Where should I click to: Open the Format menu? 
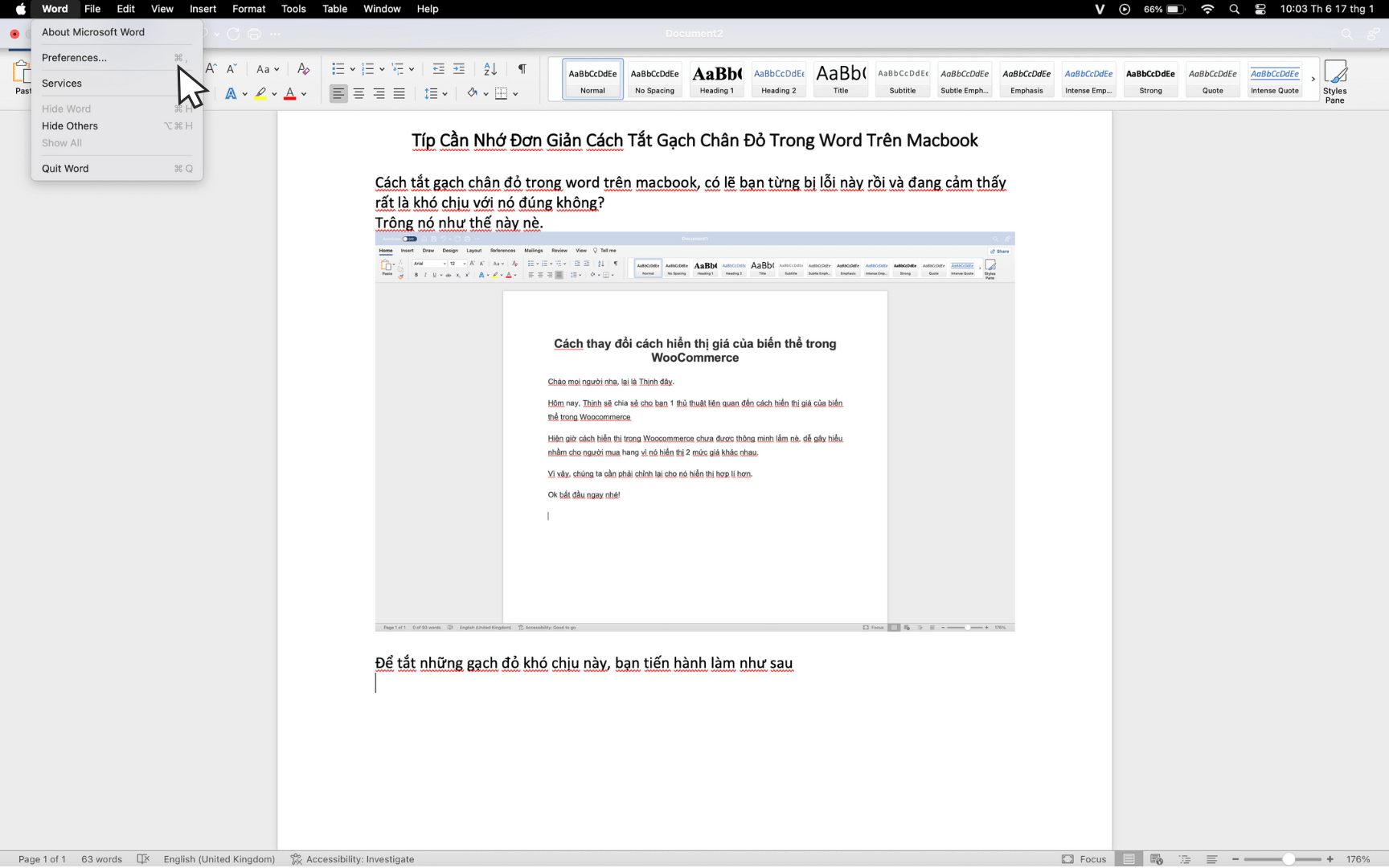pyautogui.click(x=248, y=9)
